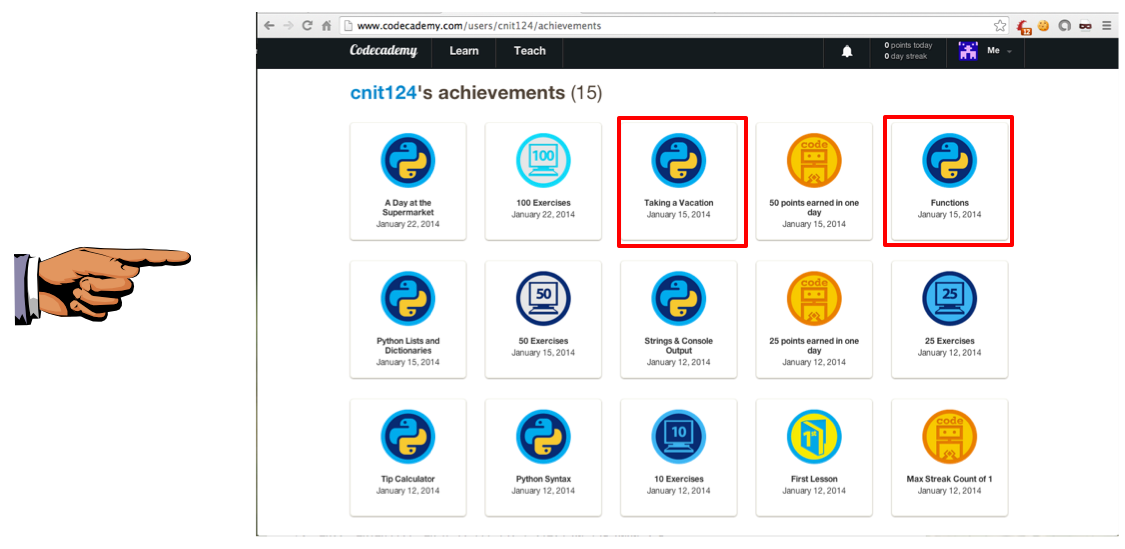The image size is (1125, 549).
Task: Open the Teach menu item
Action: [529, 51]
